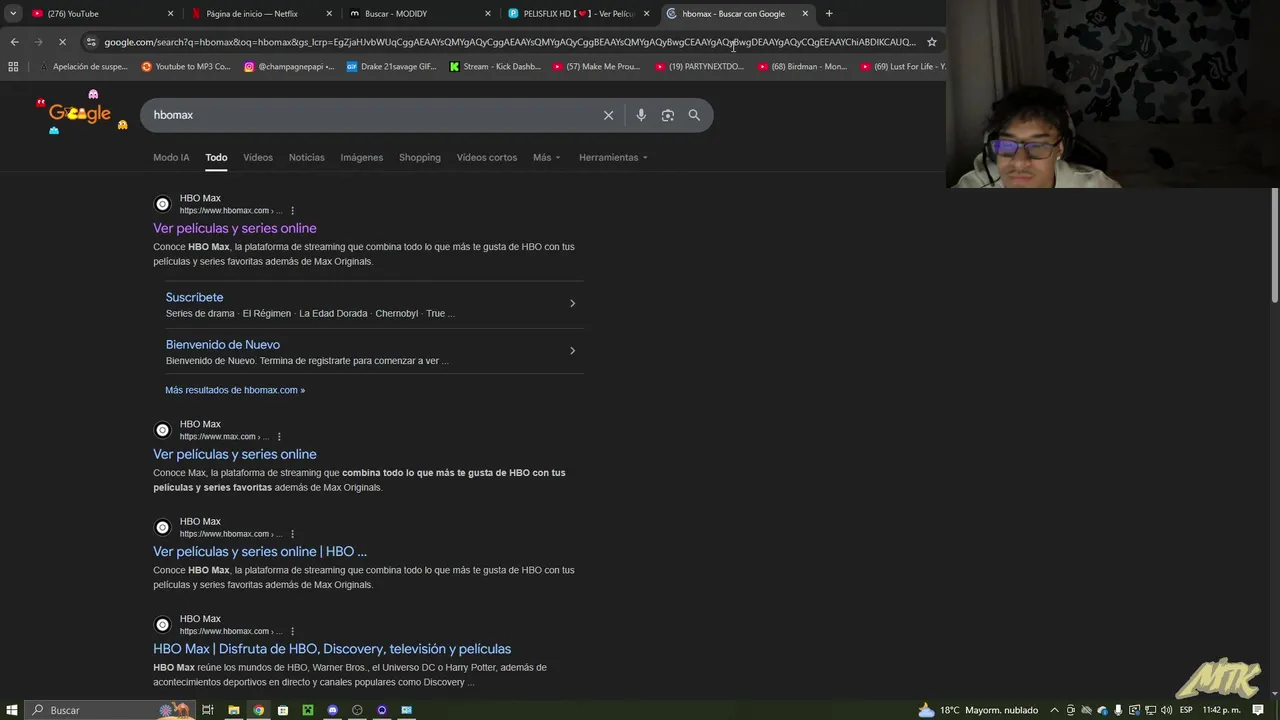Open the 'Stream - Kick Dashb...' bookmark
The image size is (1280, 720).
tap(495, 67)
